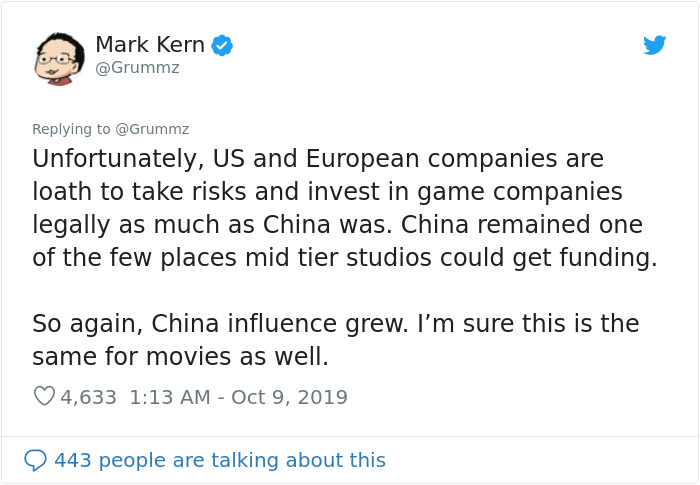Like the tweet with the heart icon

(44, 396)
